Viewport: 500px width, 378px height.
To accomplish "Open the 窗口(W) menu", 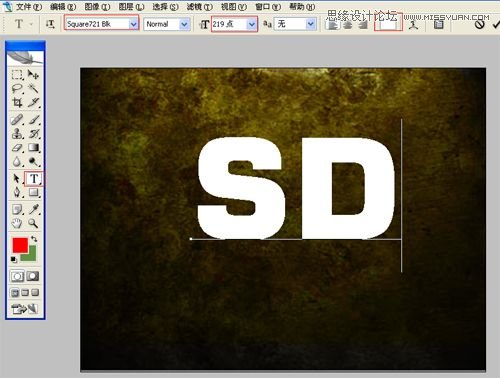I will coord(268,6).
